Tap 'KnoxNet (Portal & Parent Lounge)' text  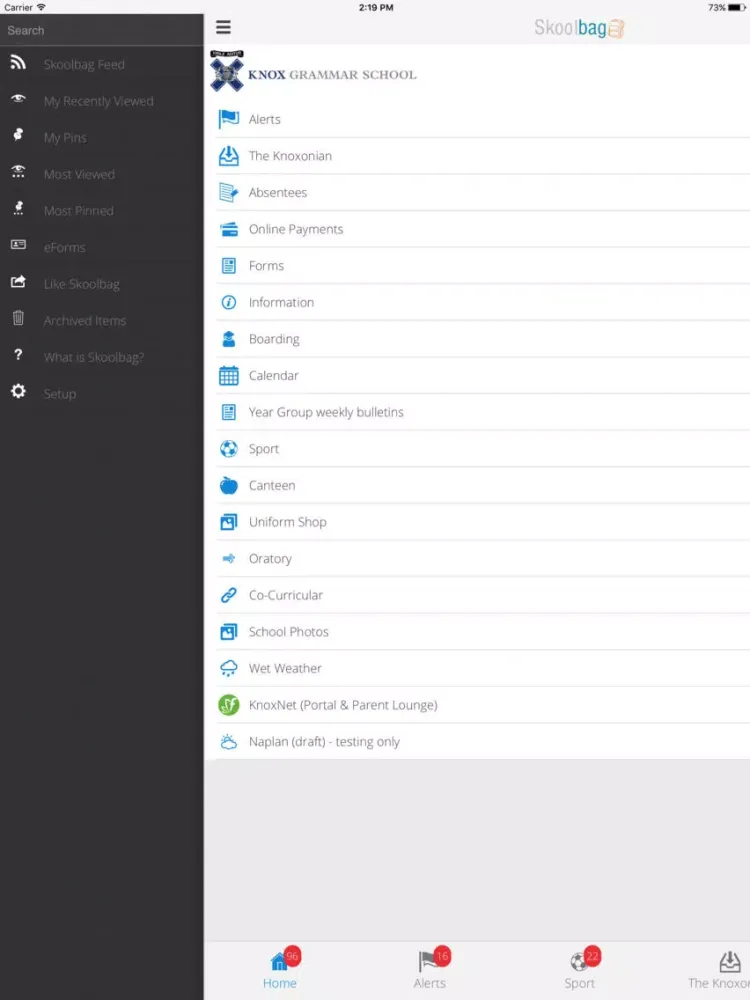[343, 705]
